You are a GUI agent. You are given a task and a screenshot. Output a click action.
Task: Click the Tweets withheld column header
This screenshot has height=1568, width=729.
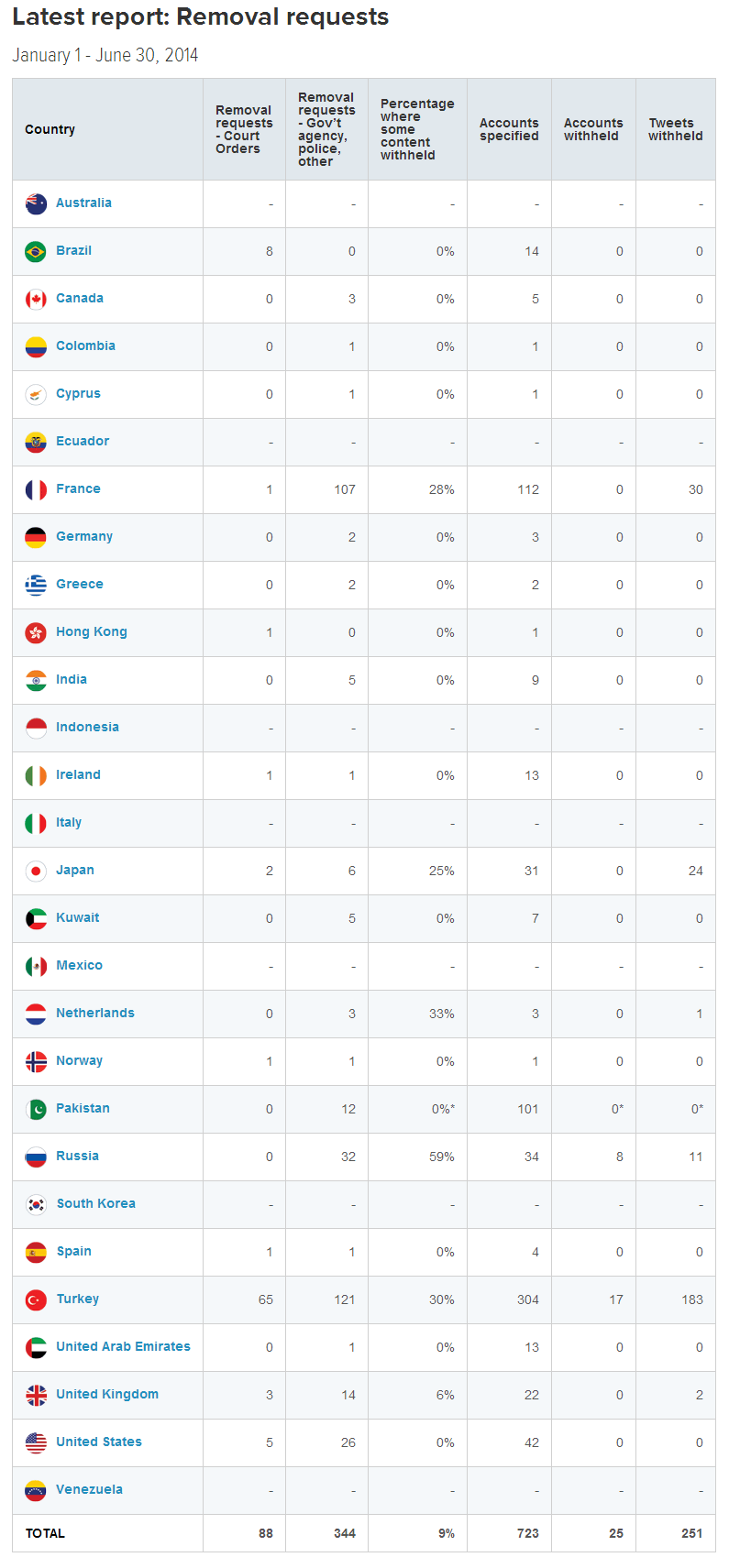(x=675, y=129)
